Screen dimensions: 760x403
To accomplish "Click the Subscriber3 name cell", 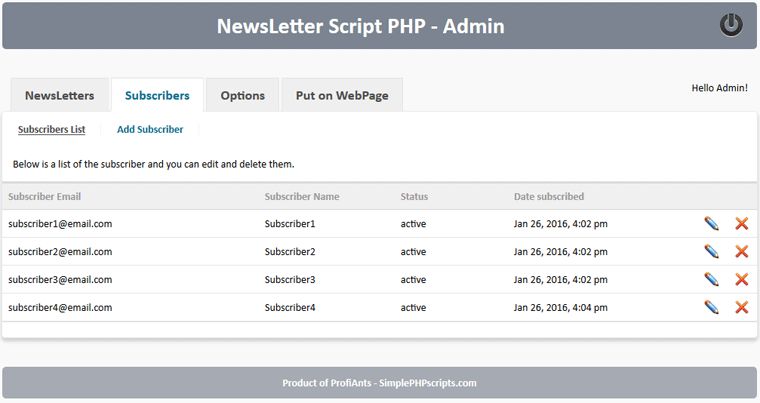I will click(290, 279).
